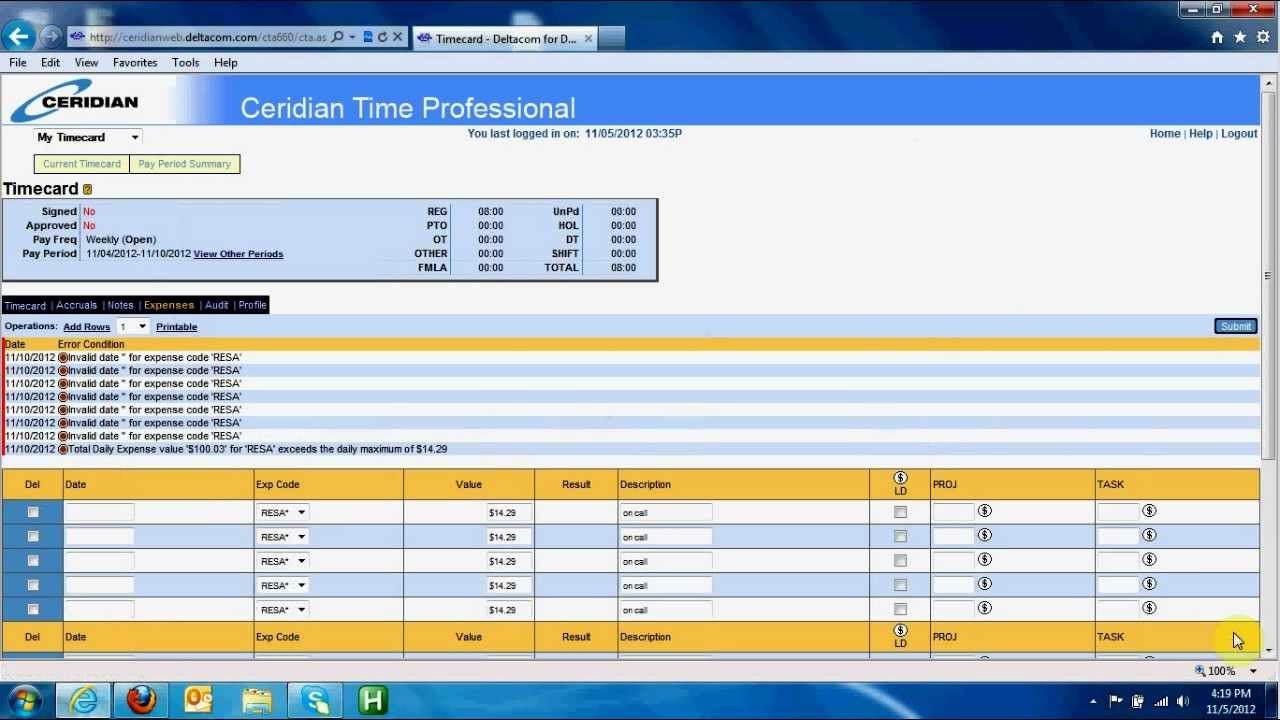Click the Submit button
This screenshot has height=720, width=1280.
click(1235, 326)
